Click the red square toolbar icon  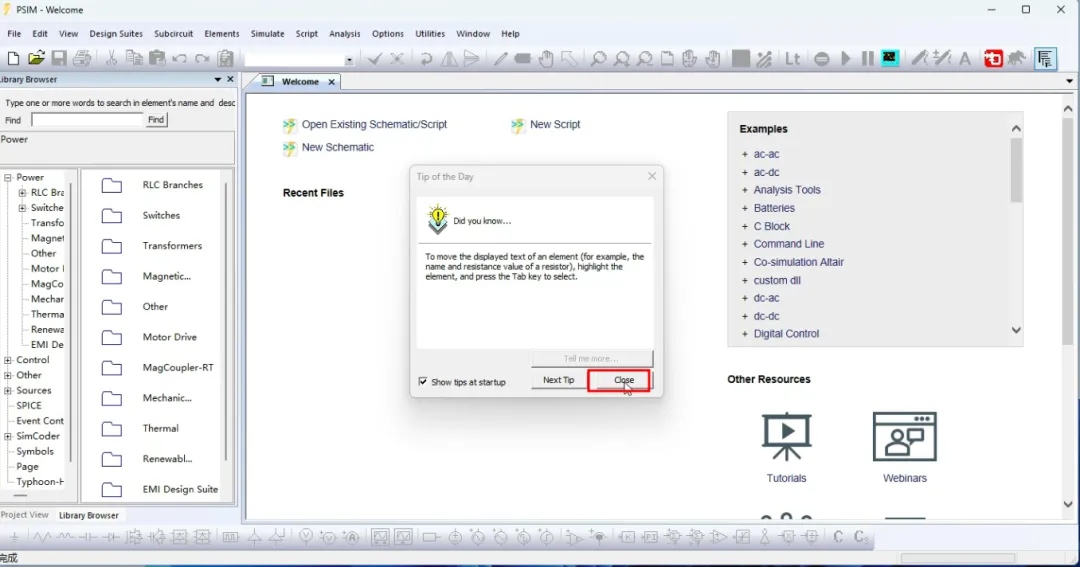tap(993, 59)
